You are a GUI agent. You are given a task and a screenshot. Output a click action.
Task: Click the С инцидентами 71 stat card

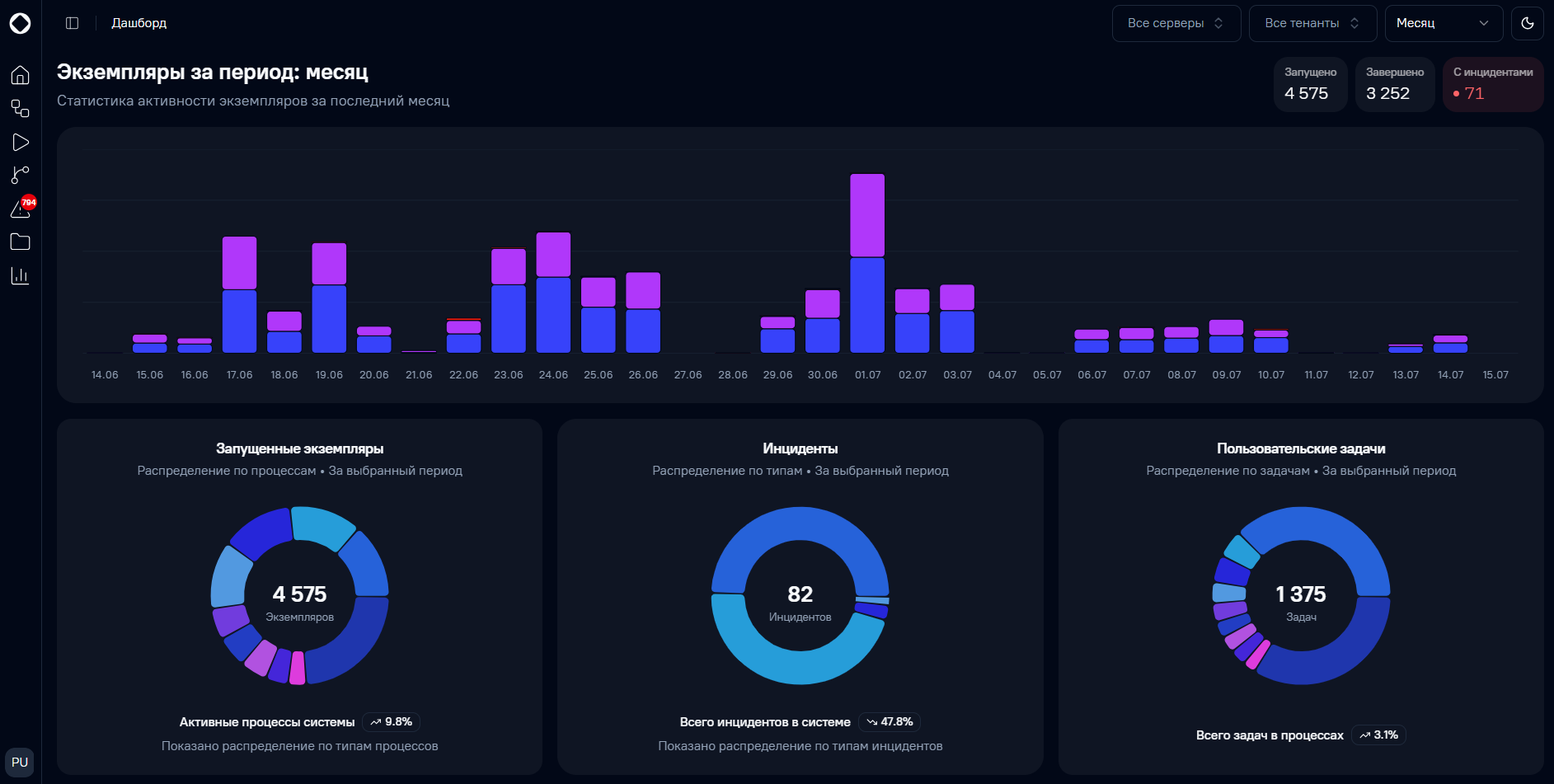click(1493, 84)
